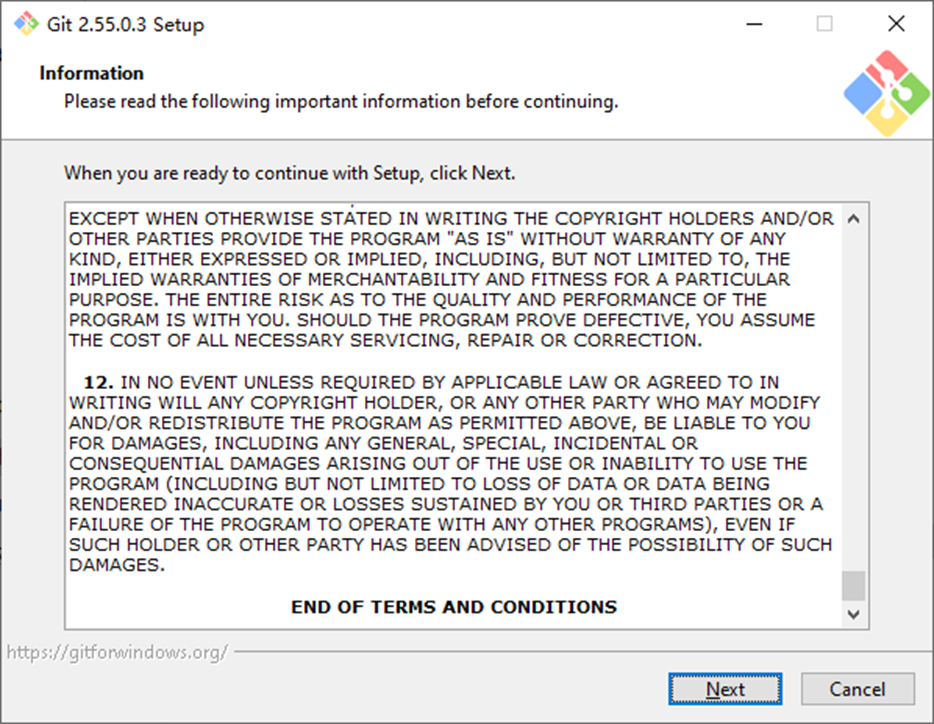Click the 'EXCEPT WHEN OTHERWISE STATED' warranty paragraph
Image resolution: width=934 pixels, height=724 pixels.
point(451,279)
